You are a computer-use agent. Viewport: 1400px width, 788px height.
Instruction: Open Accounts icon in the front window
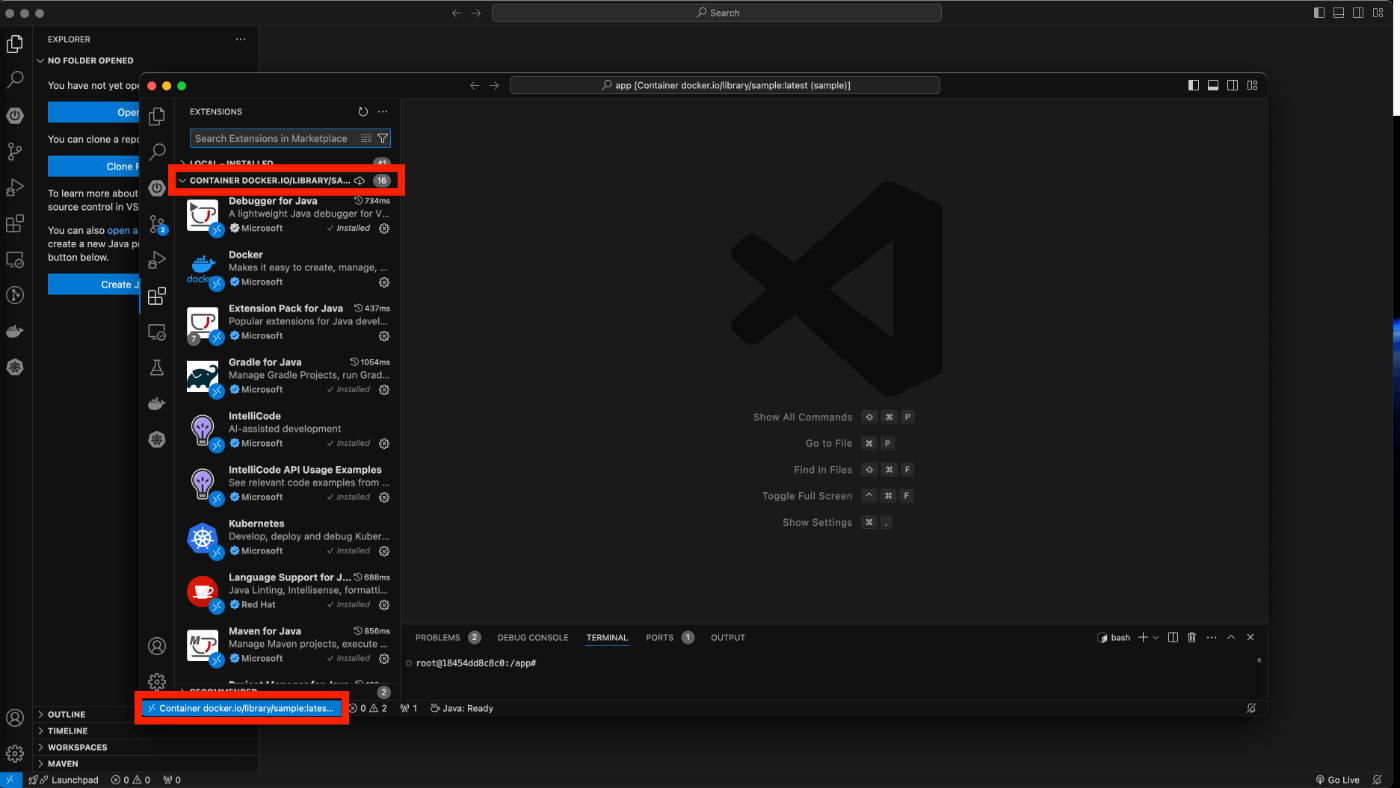[157, 646]
